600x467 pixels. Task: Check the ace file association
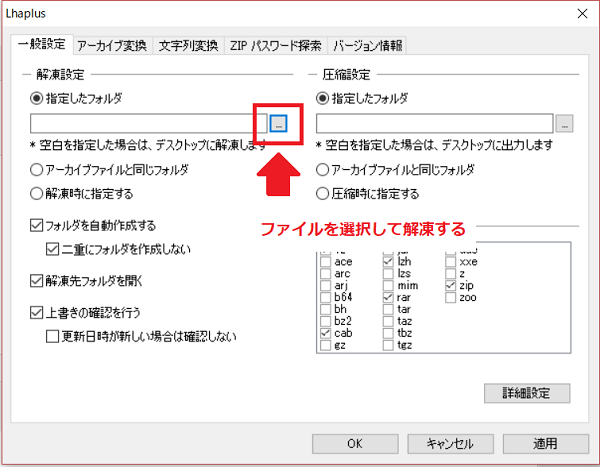click(326, 262)
